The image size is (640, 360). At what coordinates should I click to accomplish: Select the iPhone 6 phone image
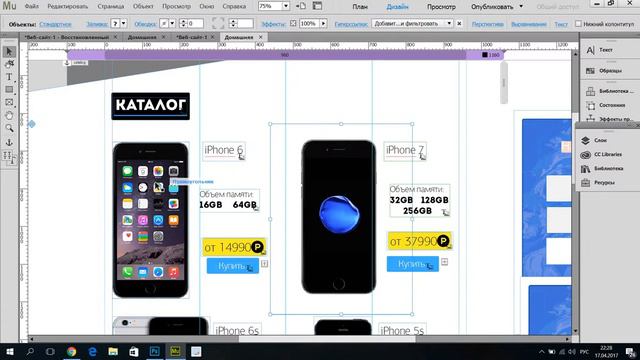click(151, 220)
